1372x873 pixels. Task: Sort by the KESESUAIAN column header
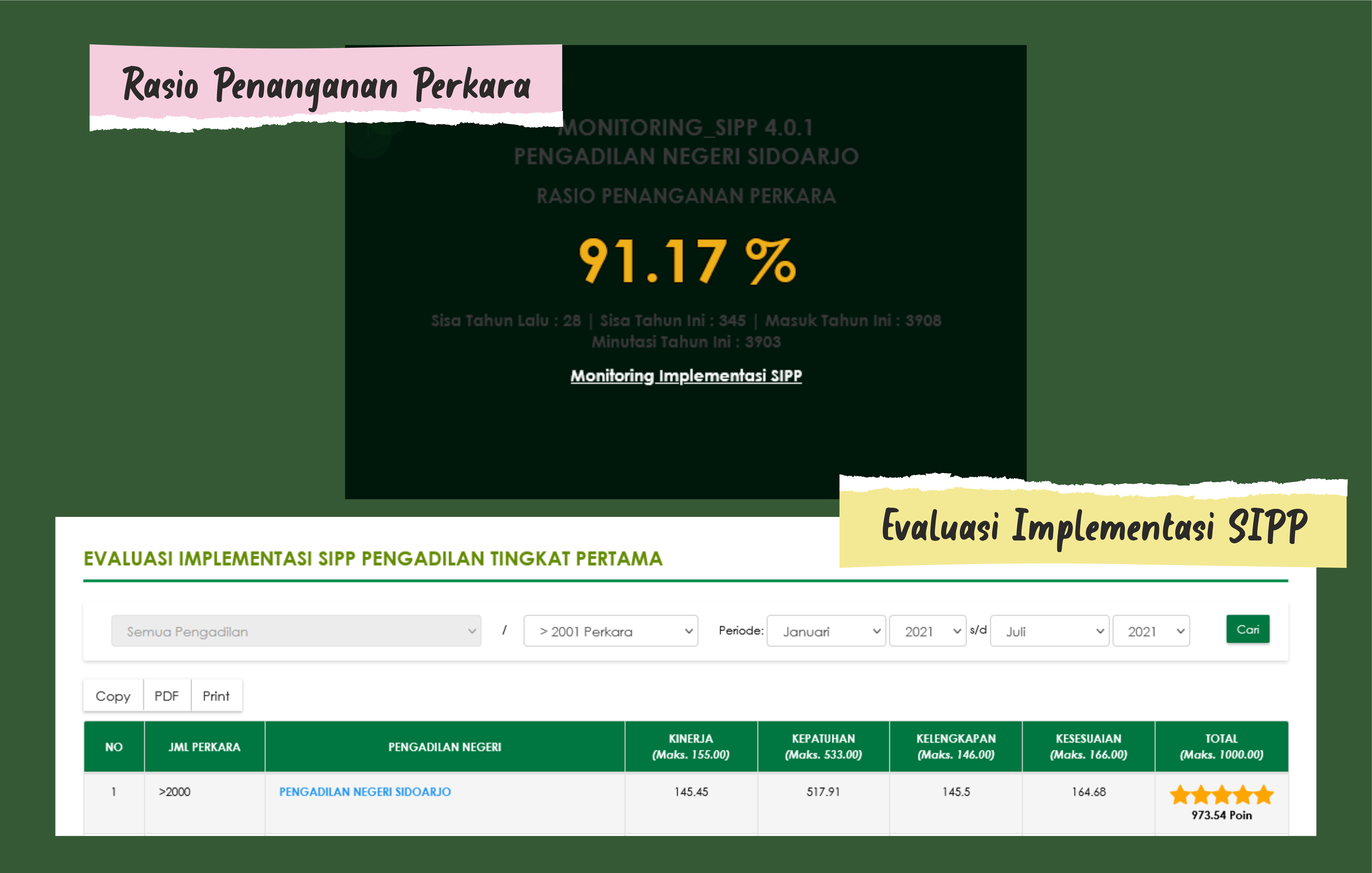(1089, 747)
